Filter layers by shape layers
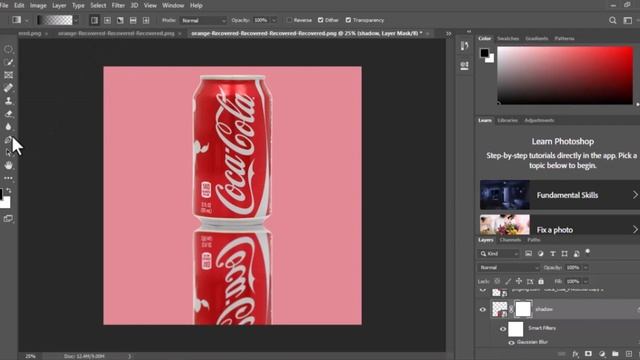Image resolution: width=640 pixels, height=360 pixels. (x=564, y=253)
